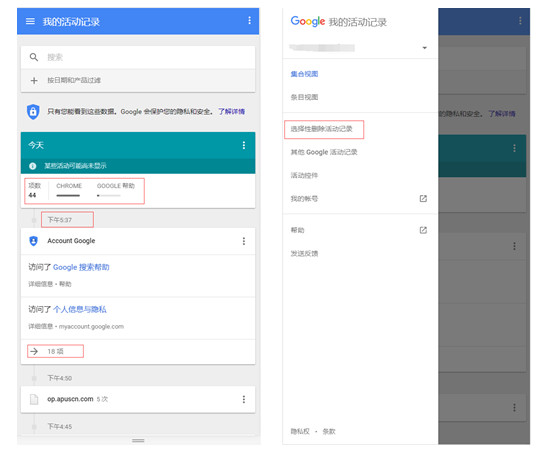Open the header's three-dot overflow menu
Image resolution: width=546 pixels, height=458 pixels.
249,21
